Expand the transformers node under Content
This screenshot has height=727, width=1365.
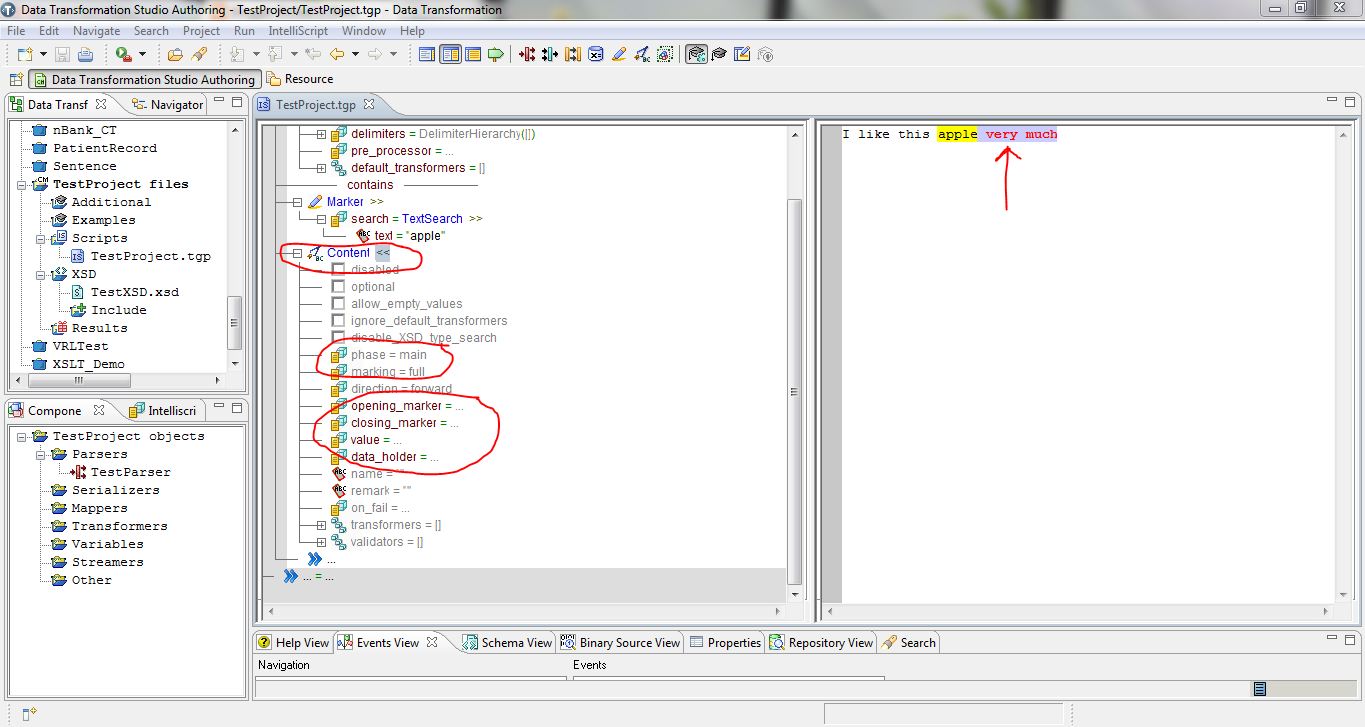(x=321, y=525)
